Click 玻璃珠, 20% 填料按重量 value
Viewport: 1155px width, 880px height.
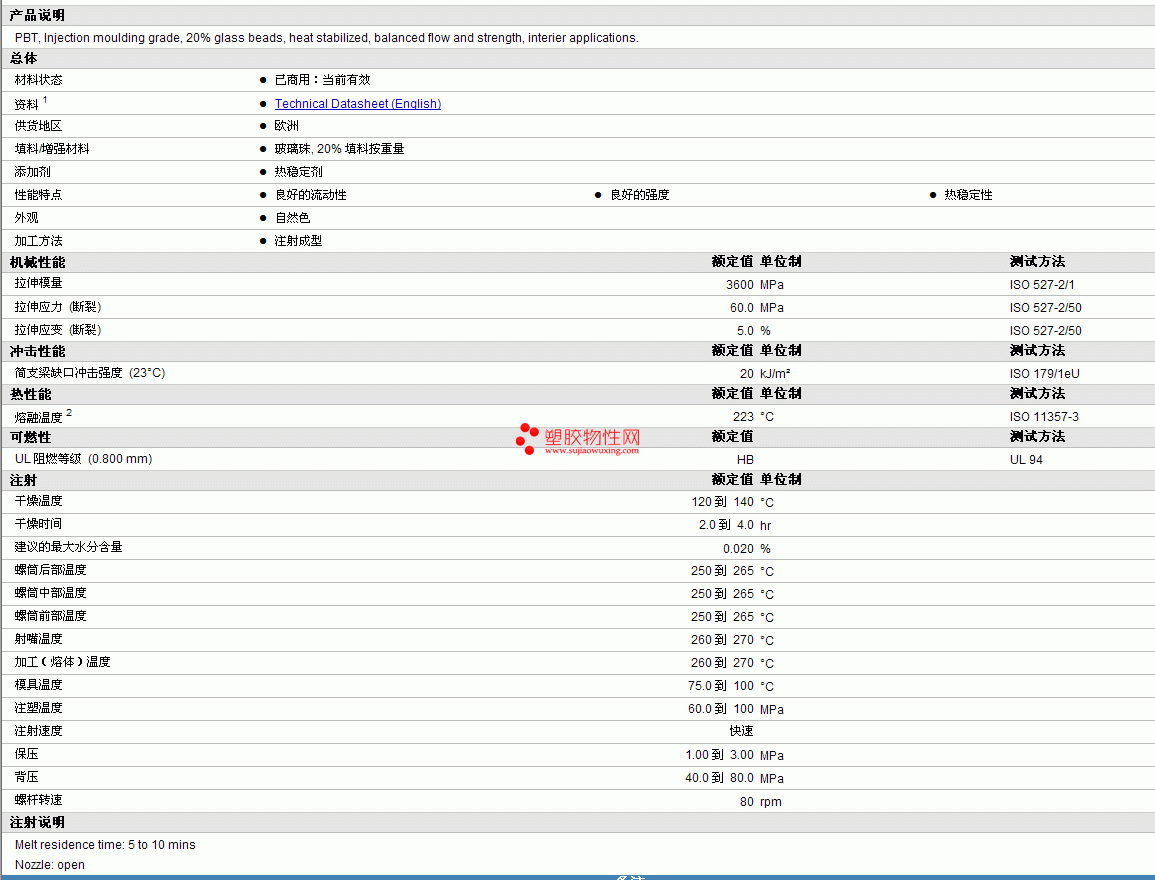(340, 149)
